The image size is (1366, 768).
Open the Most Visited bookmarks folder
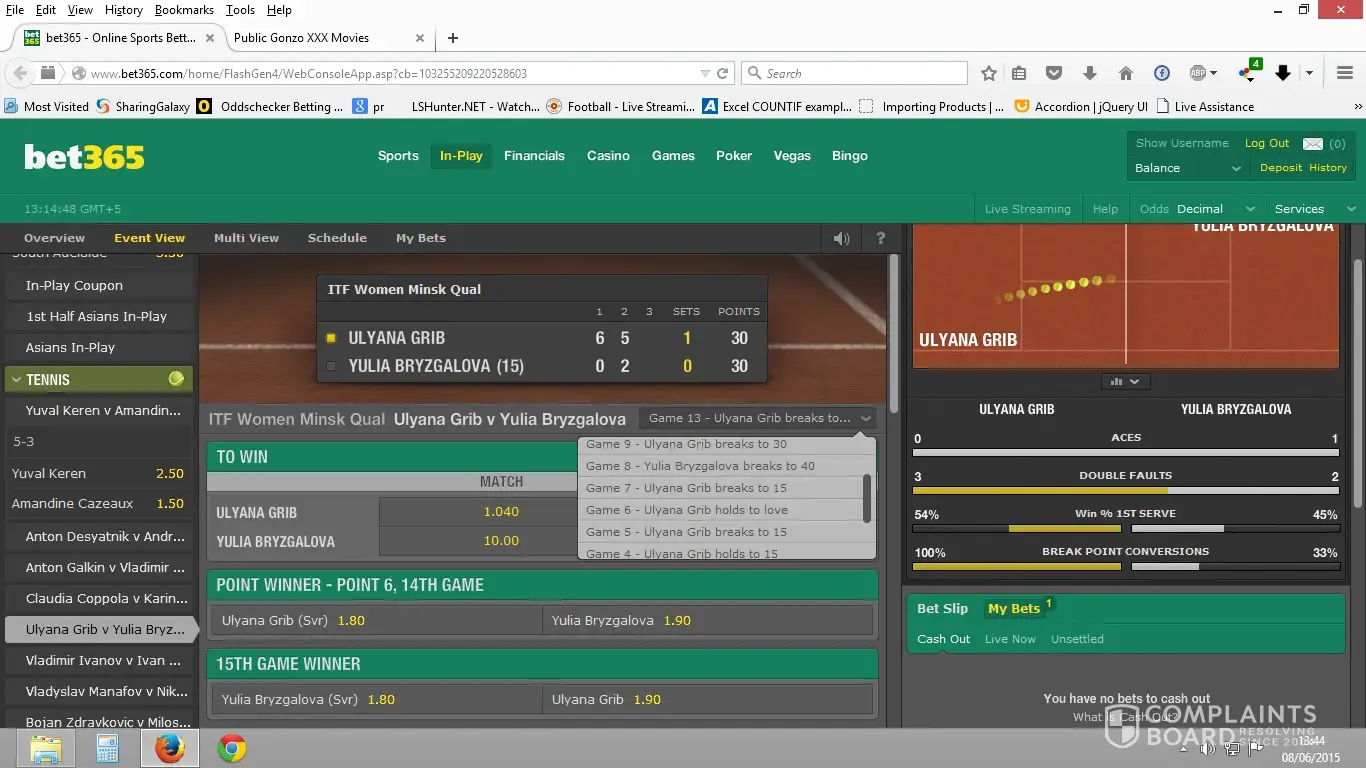pos(47,107)
